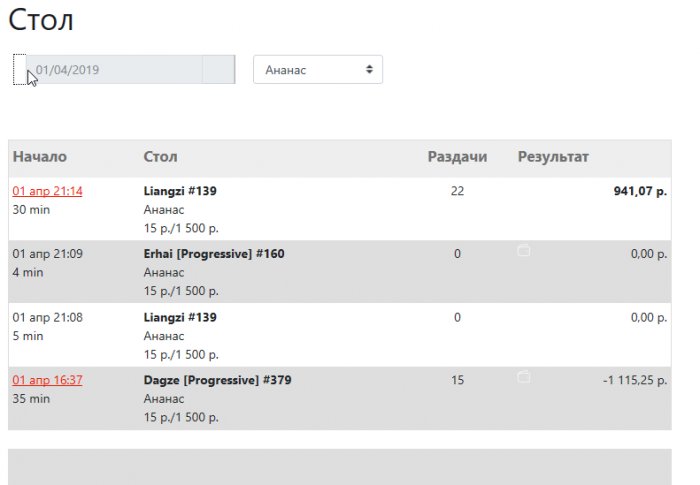Select Liangzi #139 in the 21:08 row

tap(180, 318)
